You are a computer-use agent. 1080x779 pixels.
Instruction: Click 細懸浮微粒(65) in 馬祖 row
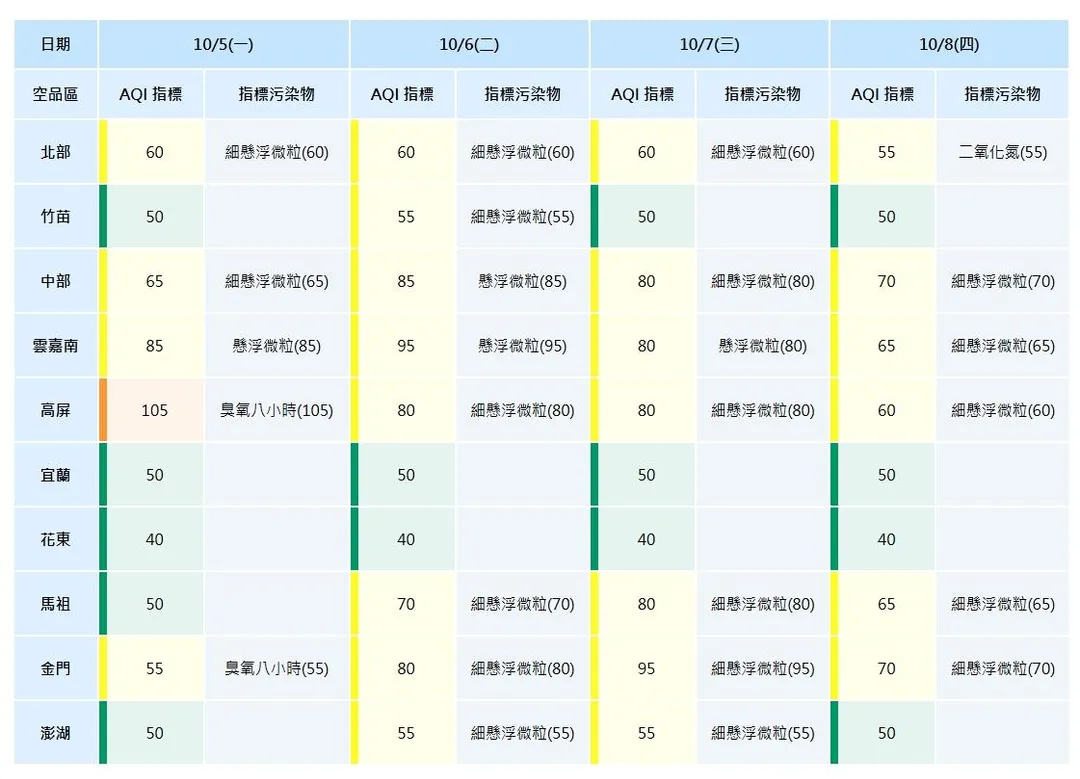tap(1002, 604)
